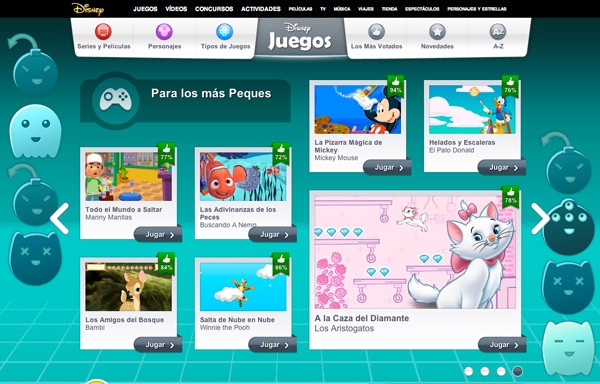Open Los Más Votados thumbs-up icon

click(376, 32)
